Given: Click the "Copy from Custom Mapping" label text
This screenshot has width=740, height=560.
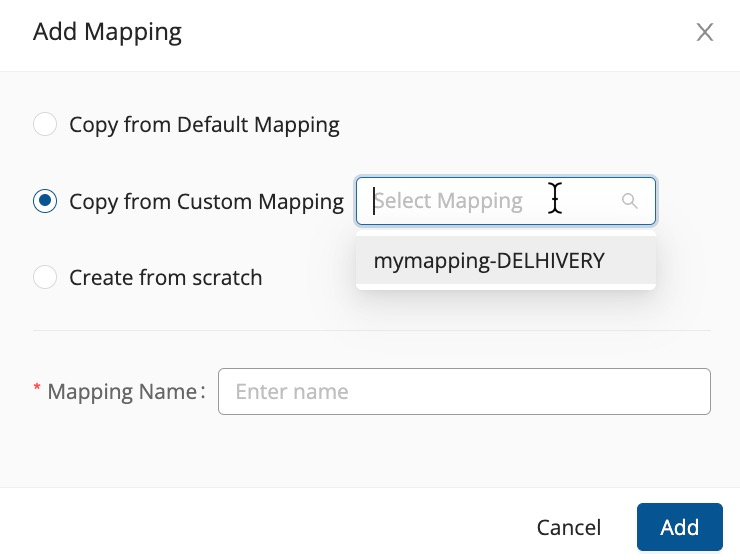Looking at the screenshot, I should pyautogui.click(x=206, y=201).
